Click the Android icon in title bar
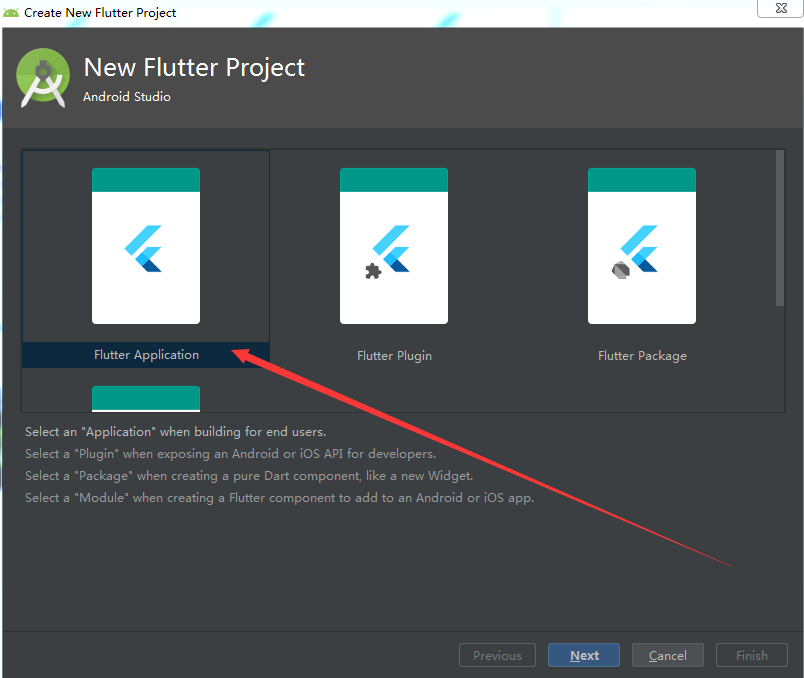 11,13
